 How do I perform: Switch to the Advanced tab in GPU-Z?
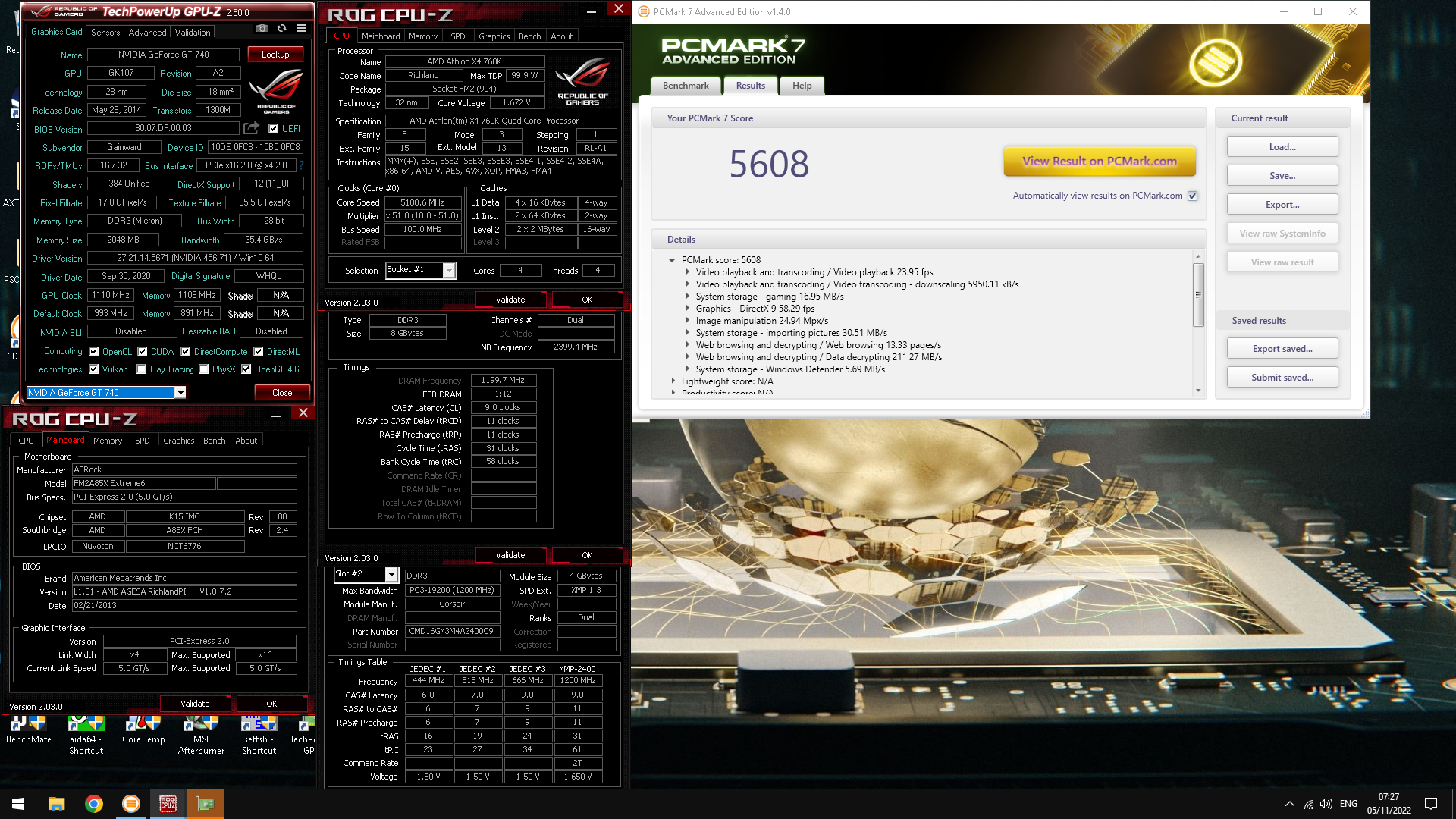pos(147,33)
